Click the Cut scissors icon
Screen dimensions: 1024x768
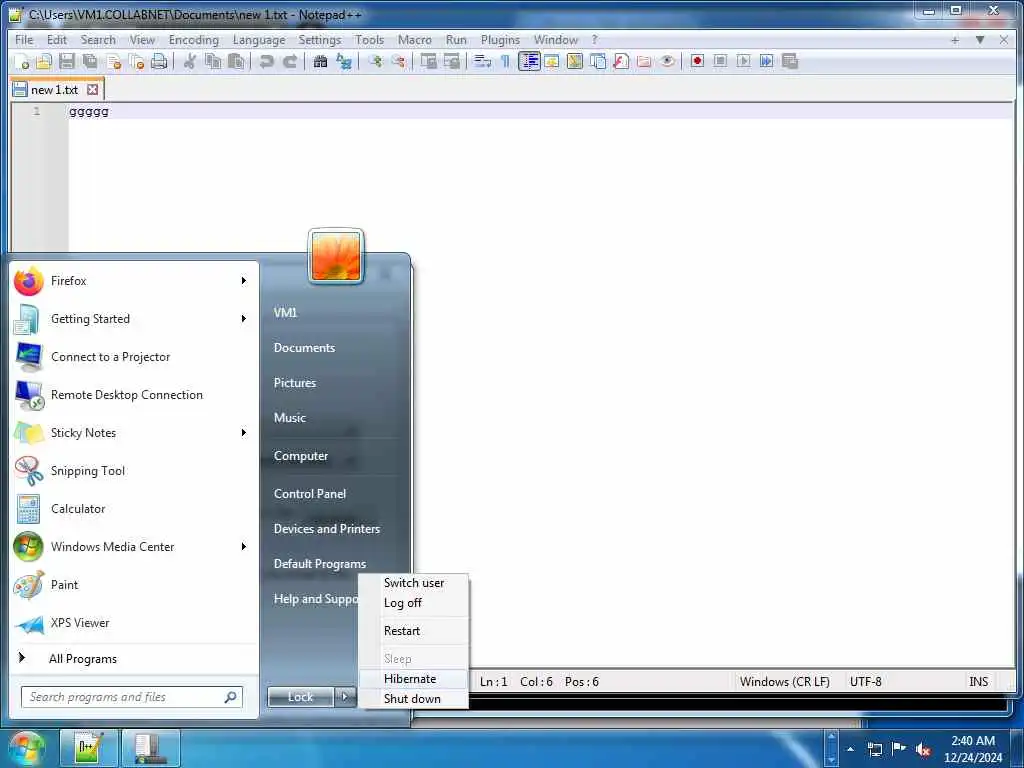point(190,61)
